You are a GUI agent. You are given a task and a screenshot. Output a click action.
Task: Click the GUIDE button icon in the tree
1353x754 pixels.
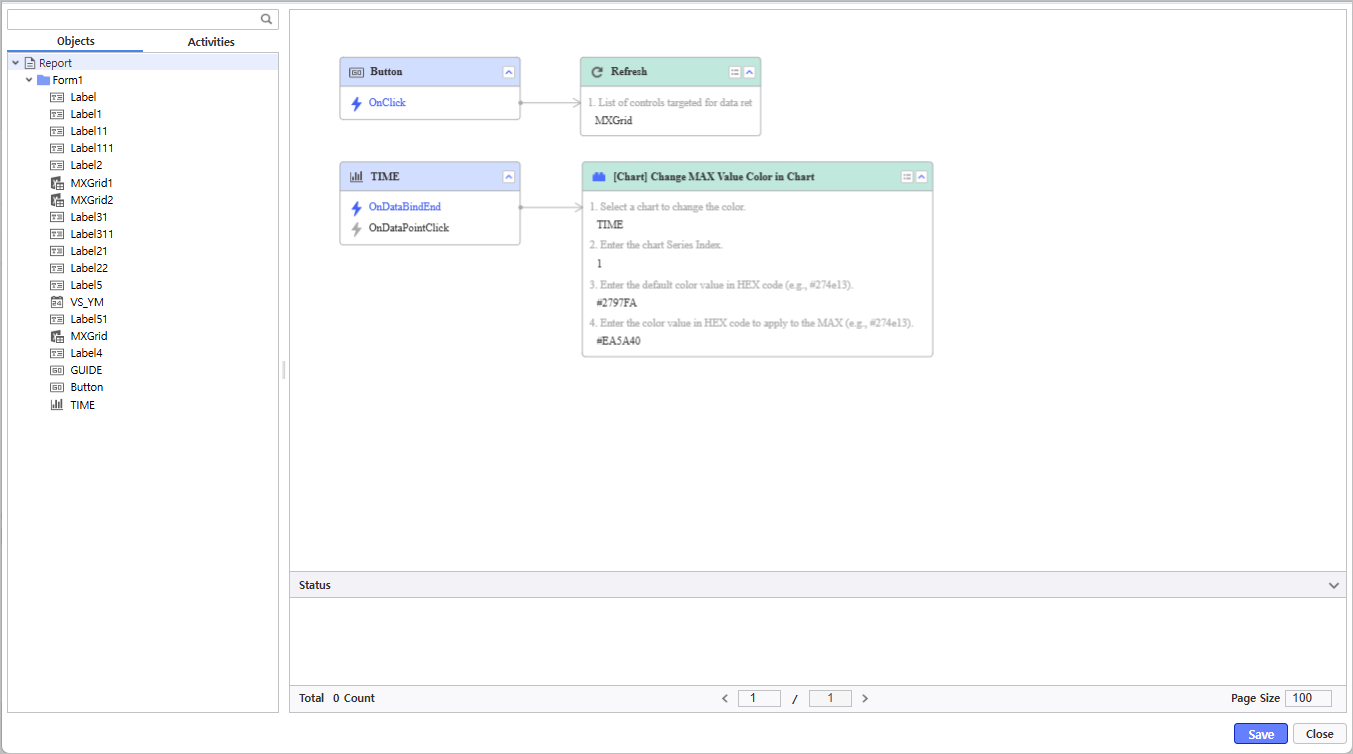tap(57, 370)
